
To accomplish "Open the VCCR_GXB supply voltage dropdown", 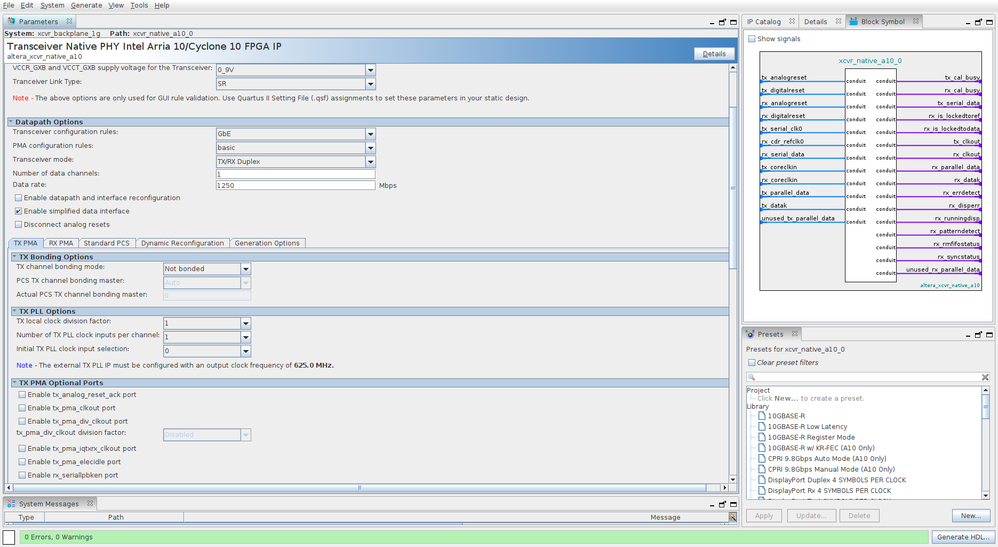I will click(370, 69).
